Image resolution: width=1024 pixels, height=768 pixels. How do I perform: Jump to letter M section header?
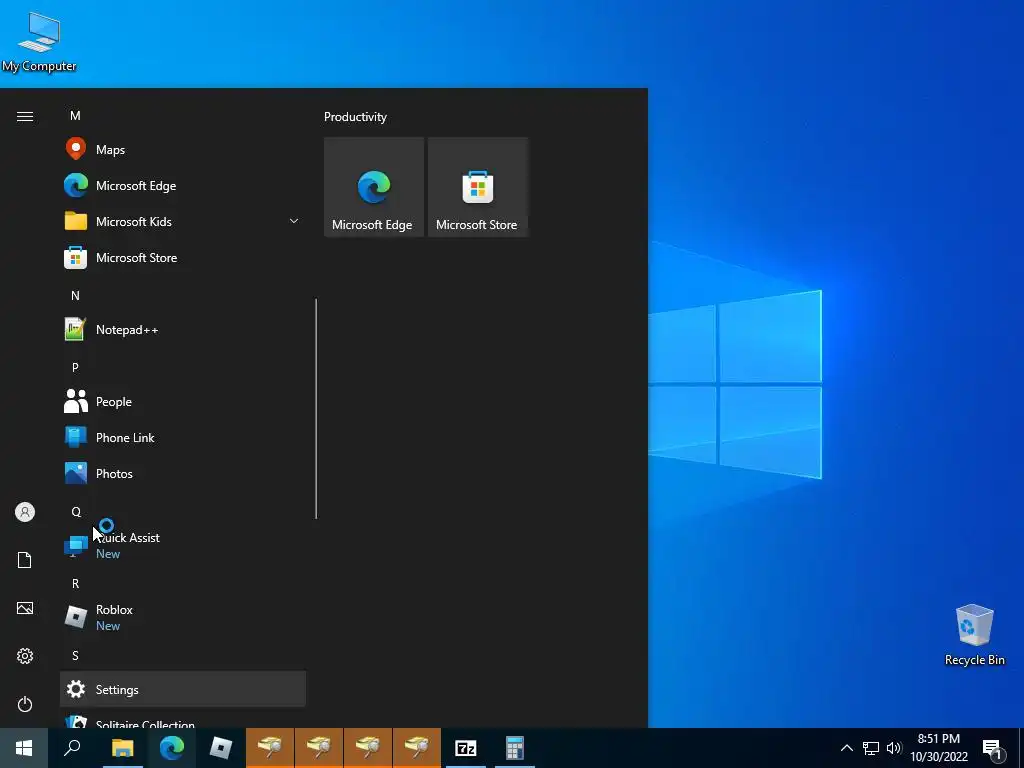[75, 116]
